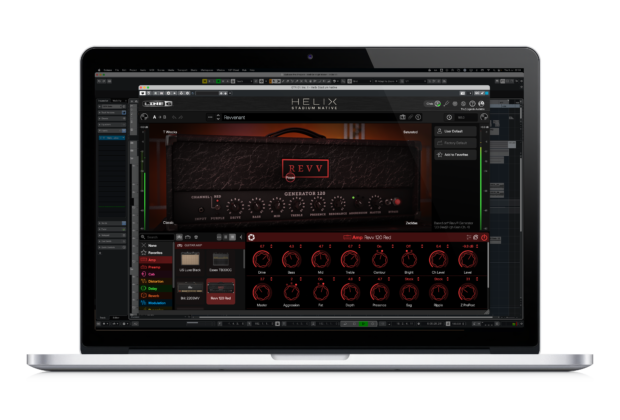620x420 pixels.
Task: Click the undo arrow icon
Action: click(x=174, y=117)
